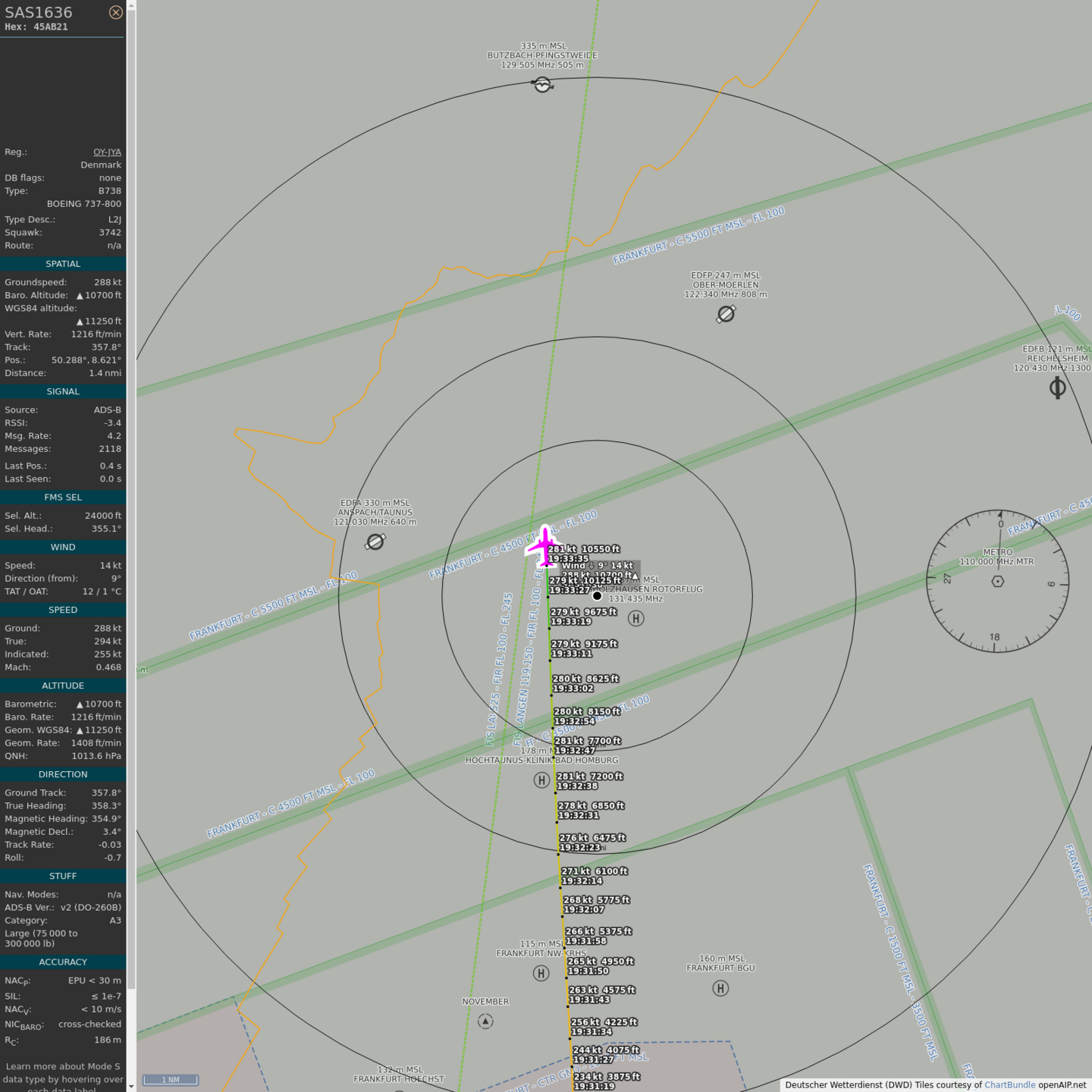Click the NOVEMBER reporting point triangle

point(485,1021)
